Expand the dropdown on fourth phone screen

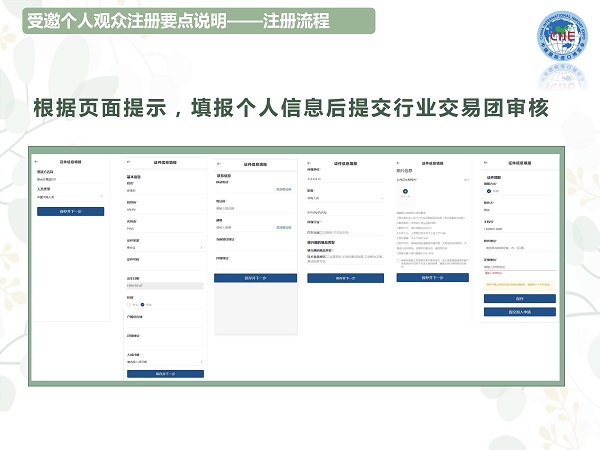(345, 198)
